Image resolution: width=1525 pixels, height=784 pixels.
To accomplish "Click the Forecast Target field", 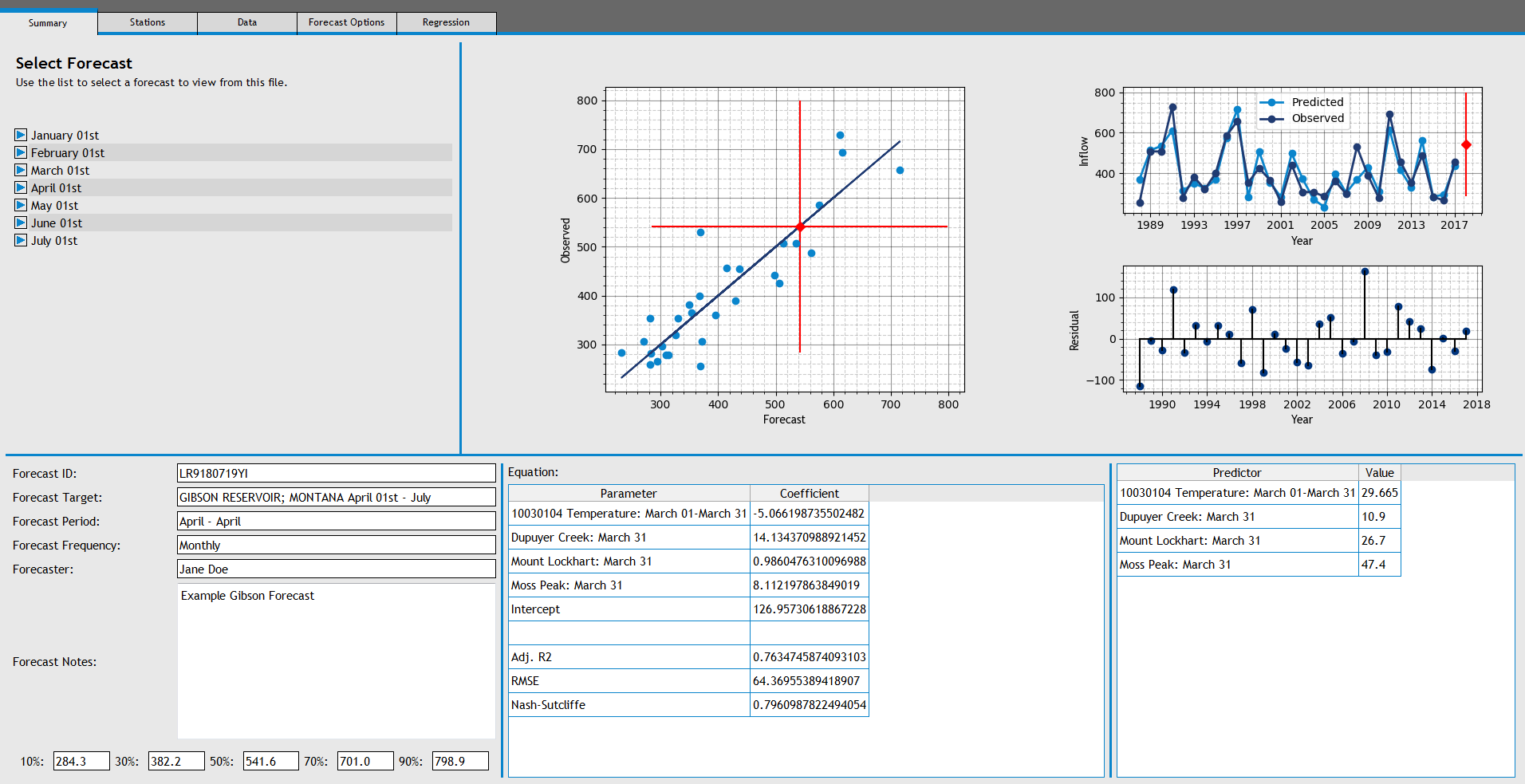I will [336, 497].
